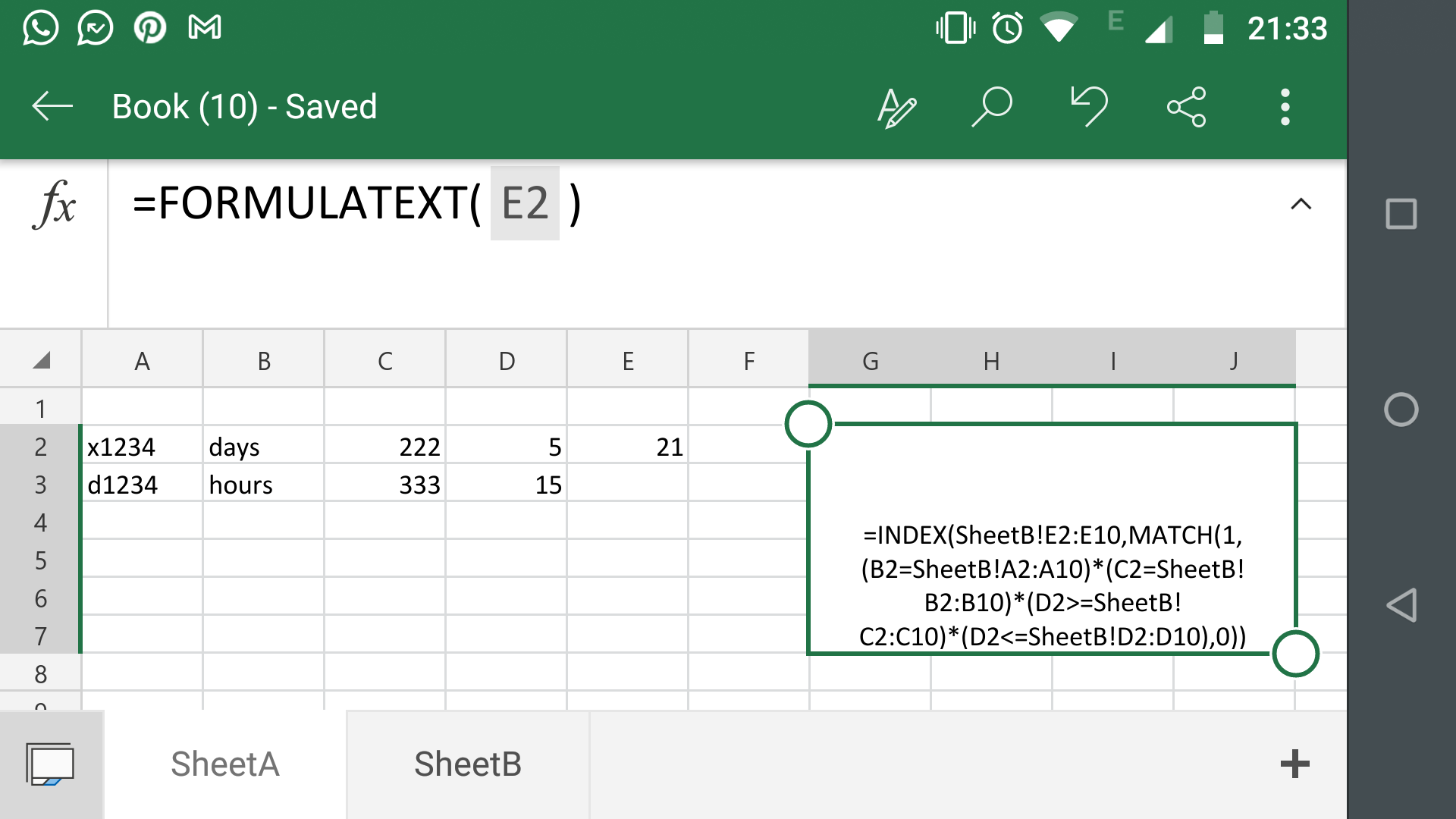Tap the fx insert function icon
The width and height of the screenshot is (1456, 819).
[54, 205]
